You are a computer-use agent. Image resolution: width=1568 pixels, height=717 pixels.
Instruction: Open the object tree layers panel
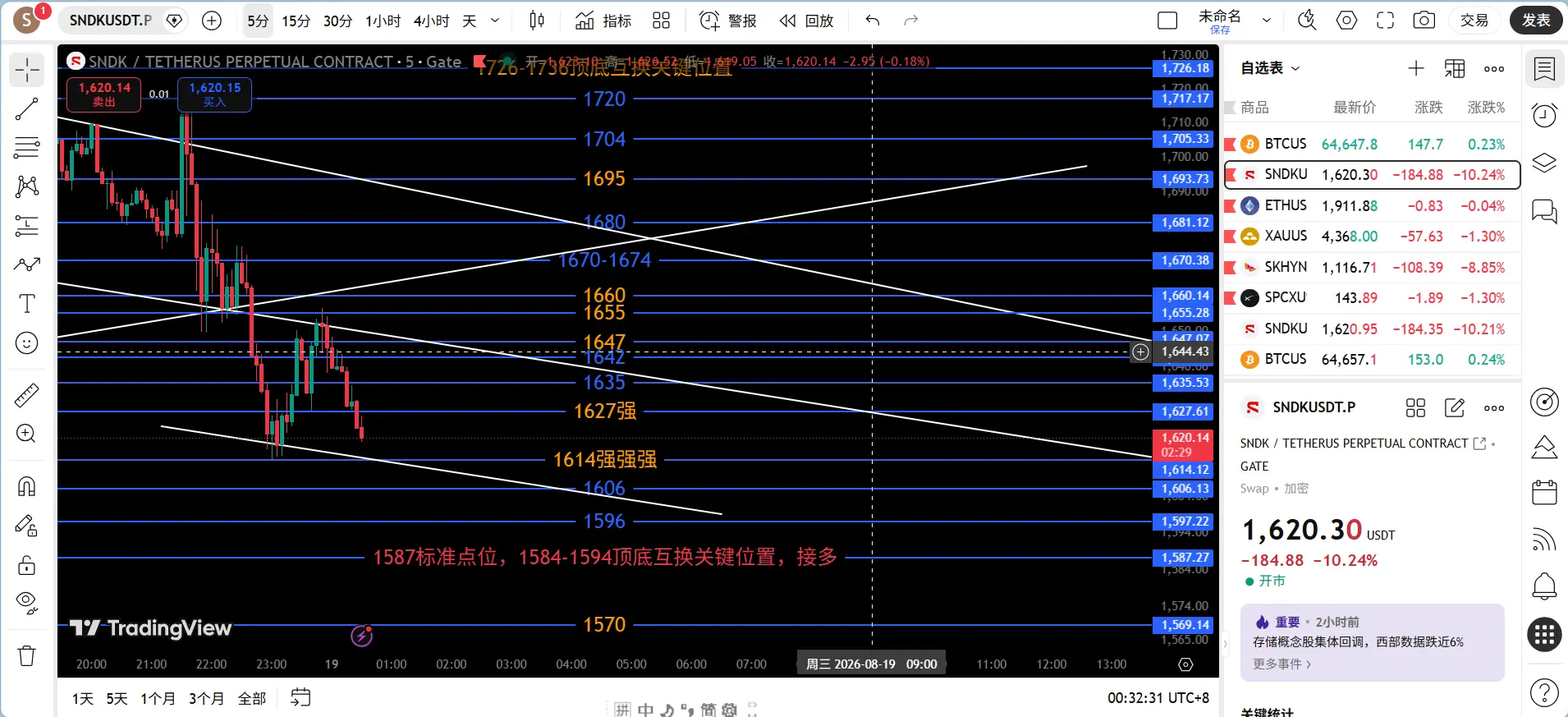[1545, 163]
